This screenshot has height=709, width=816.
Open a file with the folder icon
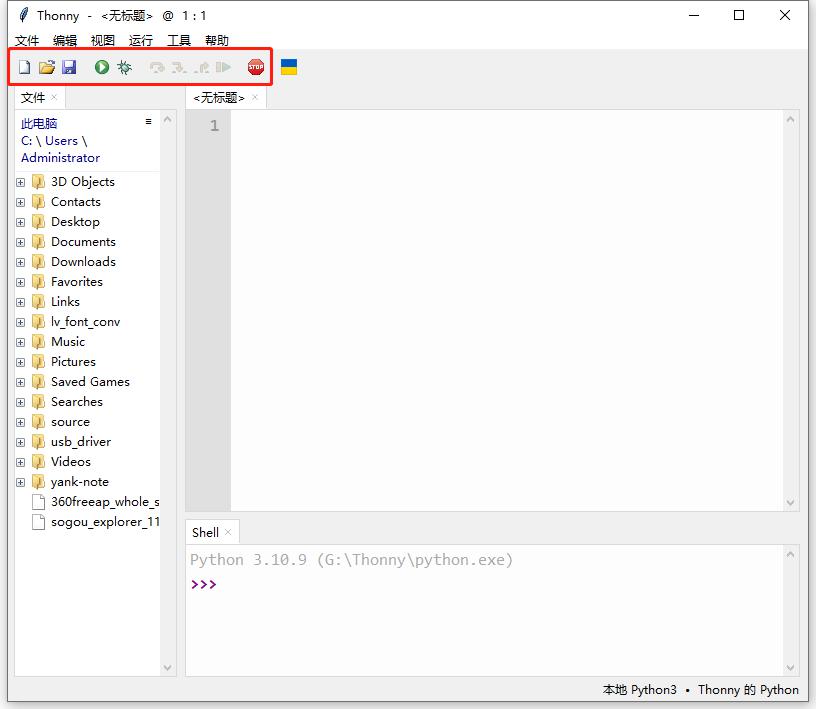tap(47, 67)
